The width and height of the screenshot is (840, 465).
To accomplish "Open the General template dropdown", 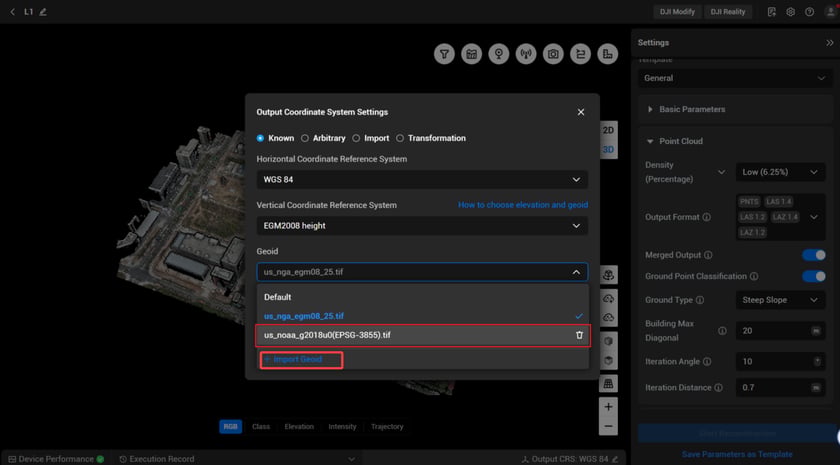I will click(735, 78).
